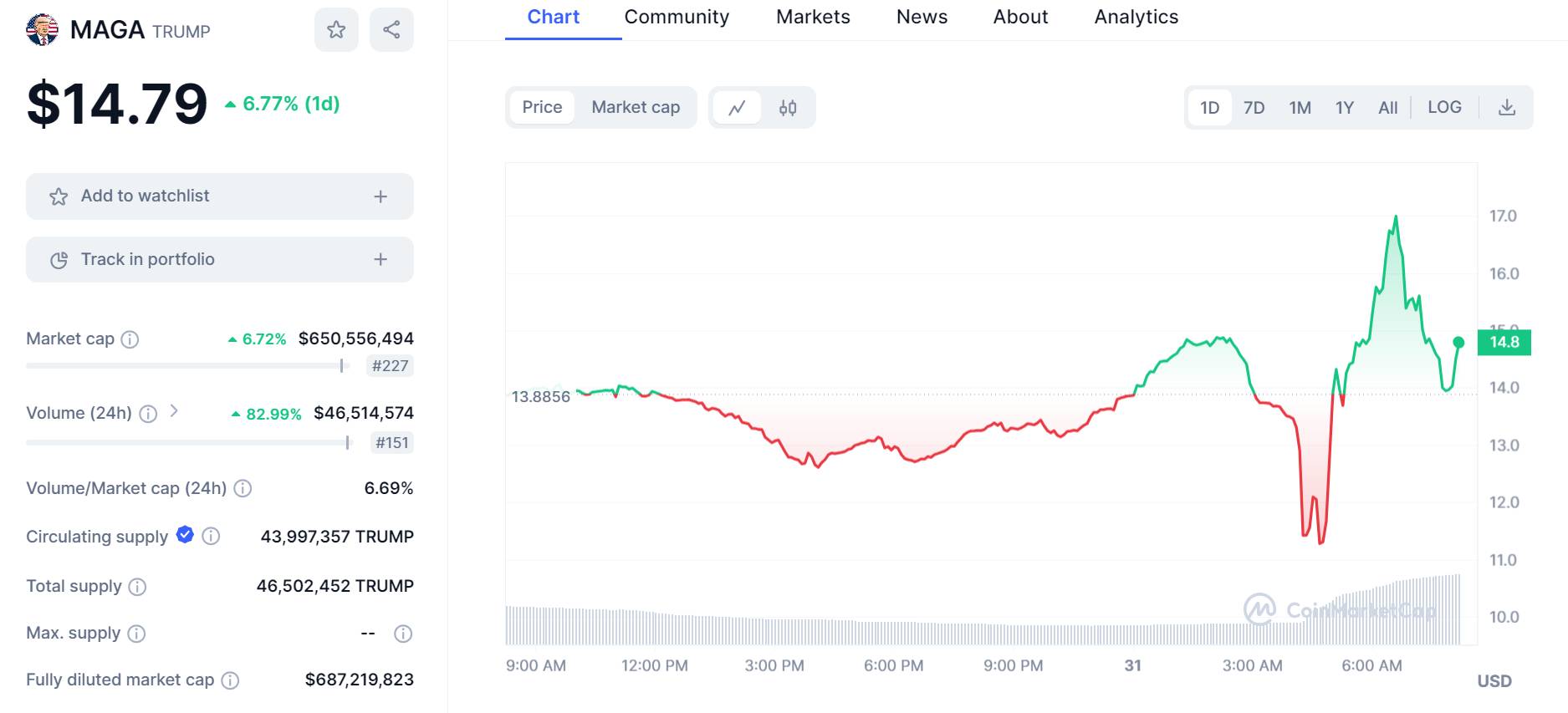1568x713 pixels.
Task: Open the Analytics tab
Action: pyautogui.click(x=1136, y=17)
